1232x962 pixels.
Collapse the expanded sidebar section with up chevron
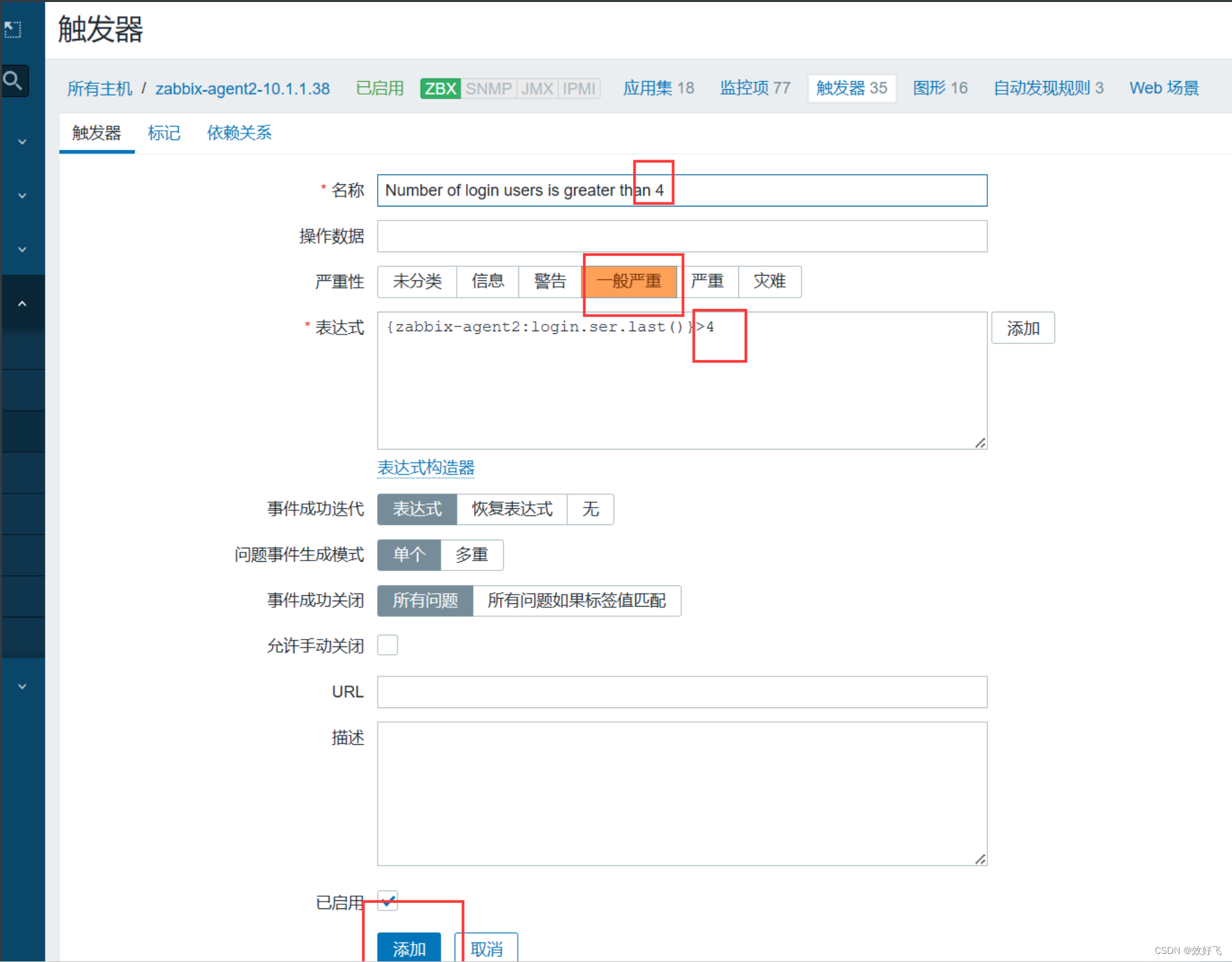point(22,304)
